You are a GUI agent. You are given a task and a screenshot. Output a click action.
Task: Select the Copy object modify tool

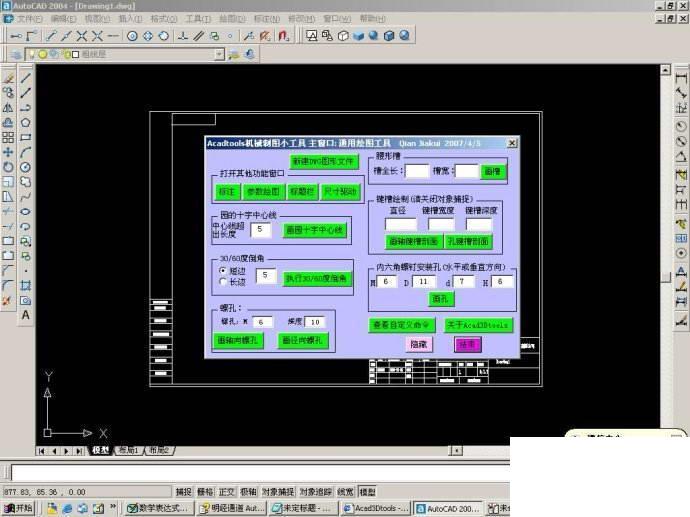pos(8,93)
